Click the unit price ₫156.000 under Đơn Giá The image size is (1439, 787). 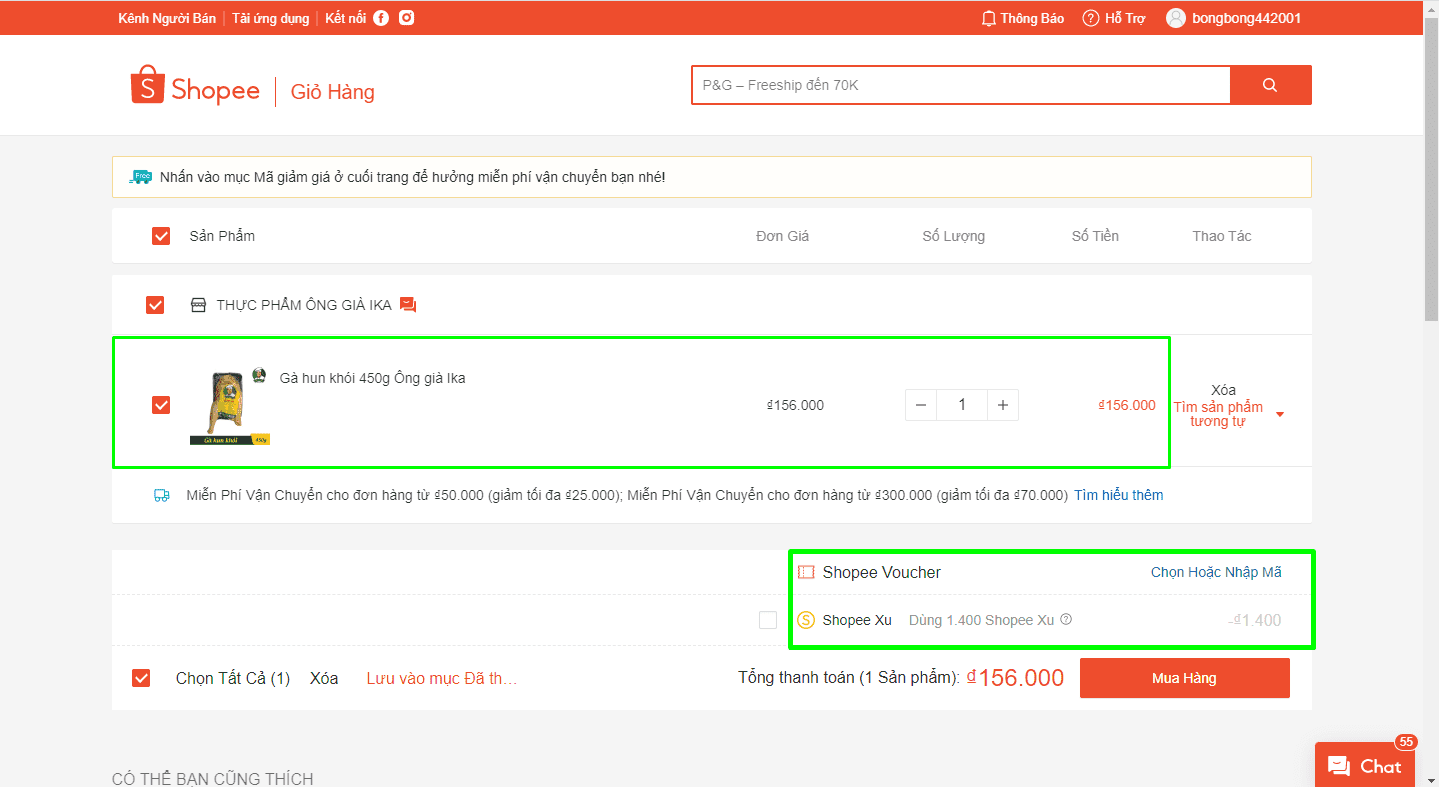coord(795,405)
